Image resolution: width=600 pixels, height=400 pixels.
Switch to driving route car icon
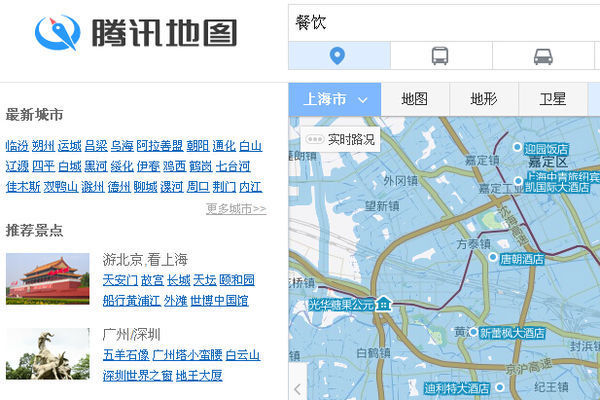[x=543, y=57]
